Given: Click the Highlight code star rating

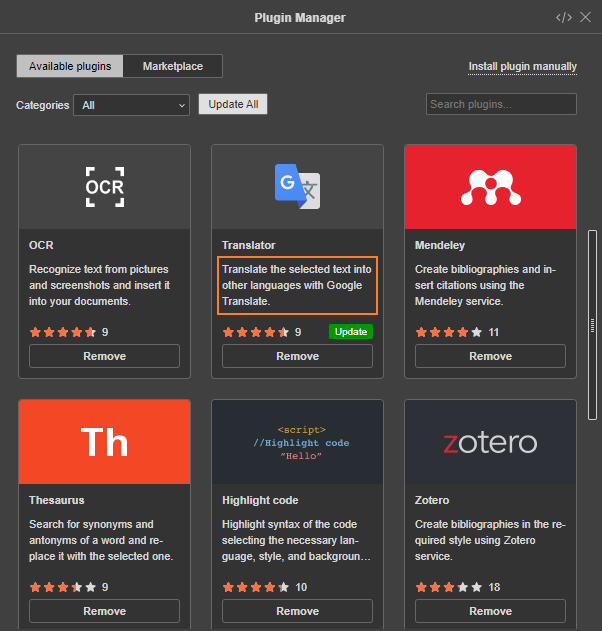Looking at the screenshot, I should click(256, 587).
